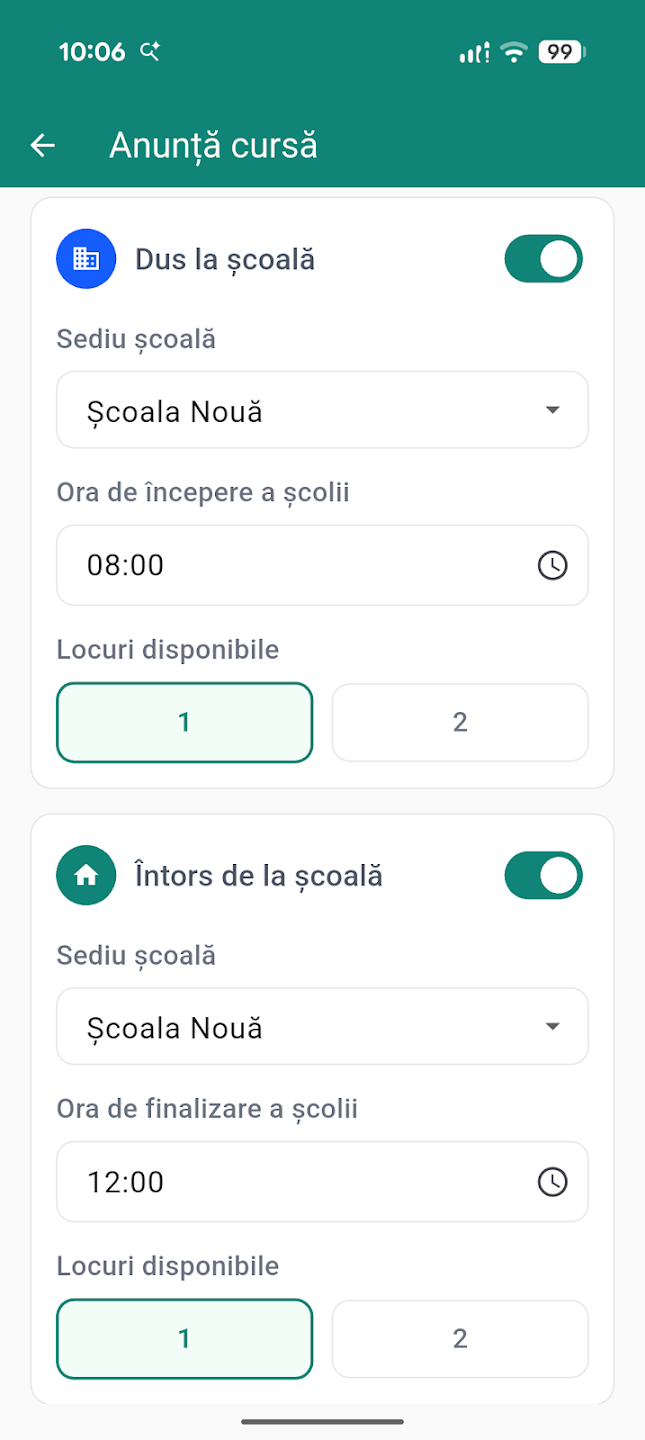Open the clock picker for the 12:00 end time

[x=552, y=1183]
